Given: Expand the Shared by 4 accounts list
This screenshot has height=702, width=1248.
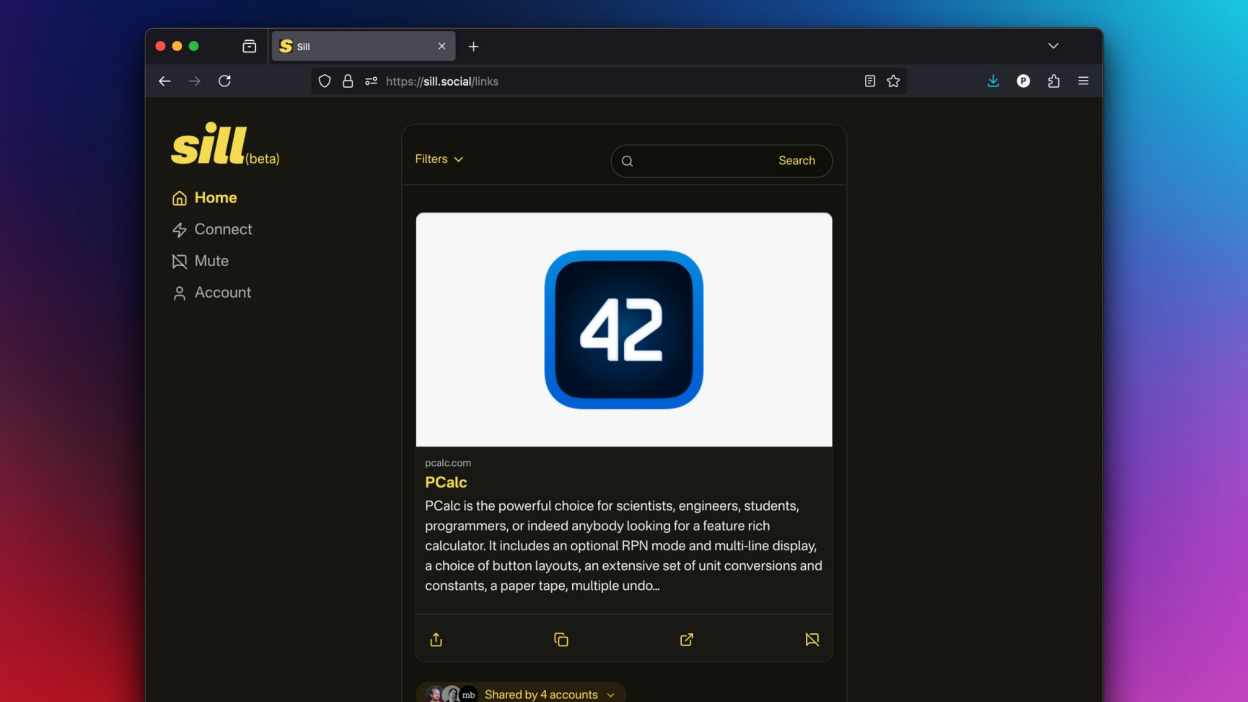Looking at the screenshot, I should 548,694.
